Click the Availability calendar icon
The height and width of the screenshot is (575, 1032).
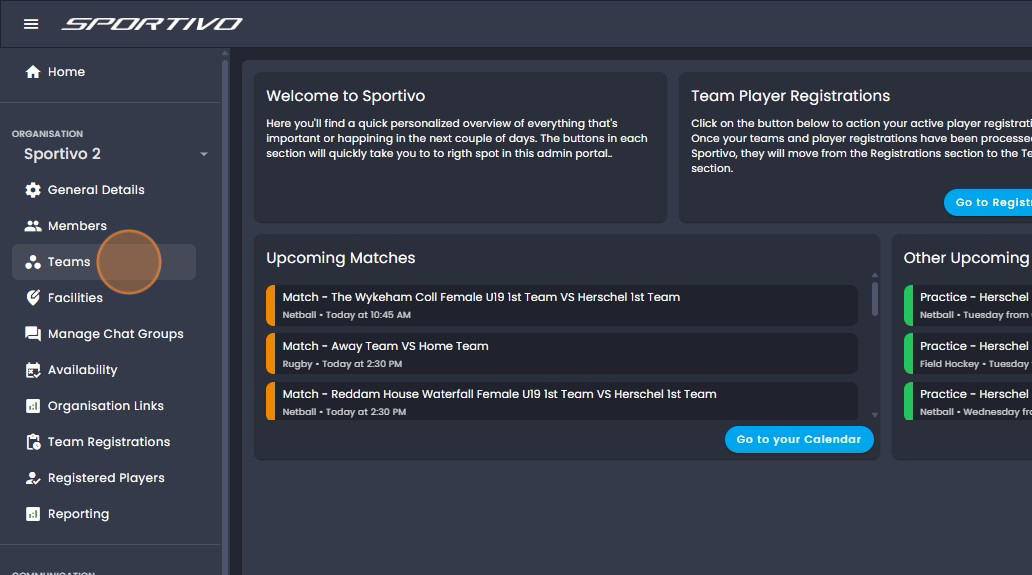pos(33,370)
